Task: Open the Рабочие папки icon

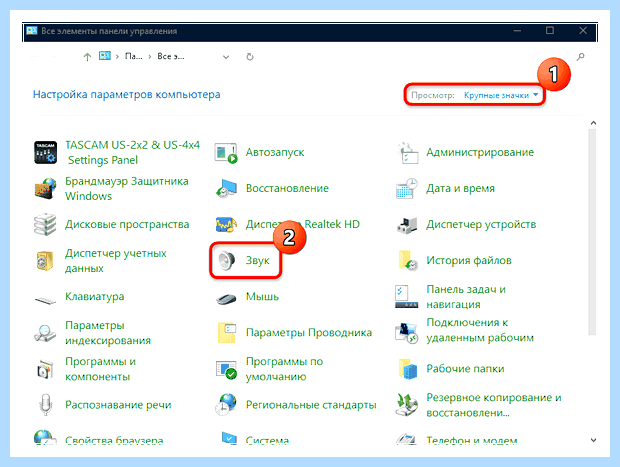Action: [x=408, y=369]
